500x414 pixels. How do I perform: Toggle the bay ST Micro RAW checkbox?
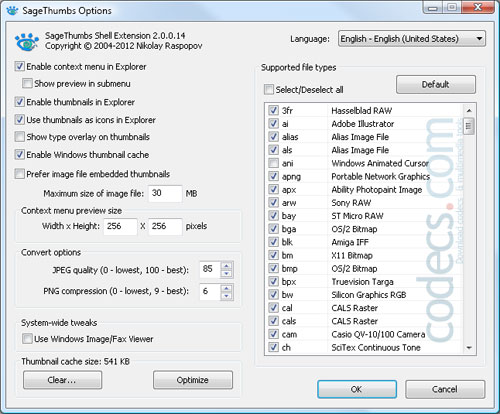273,216
